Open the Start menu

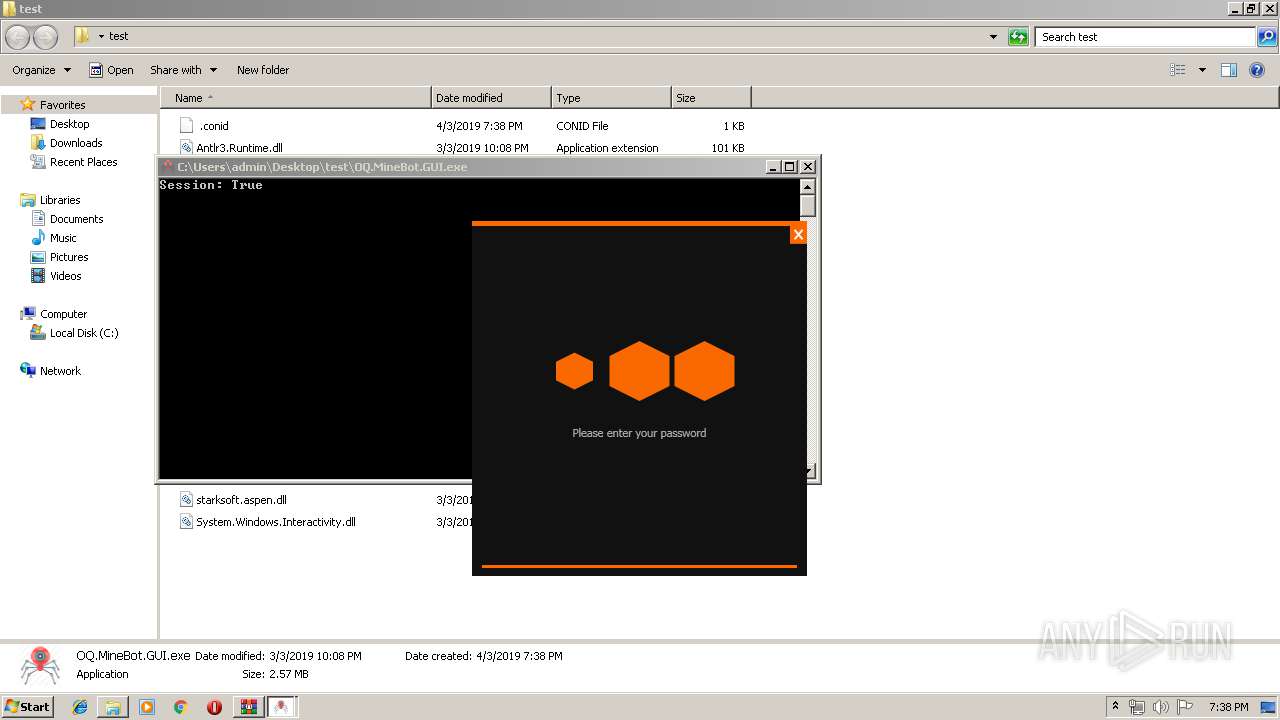(x=28, y=707)
